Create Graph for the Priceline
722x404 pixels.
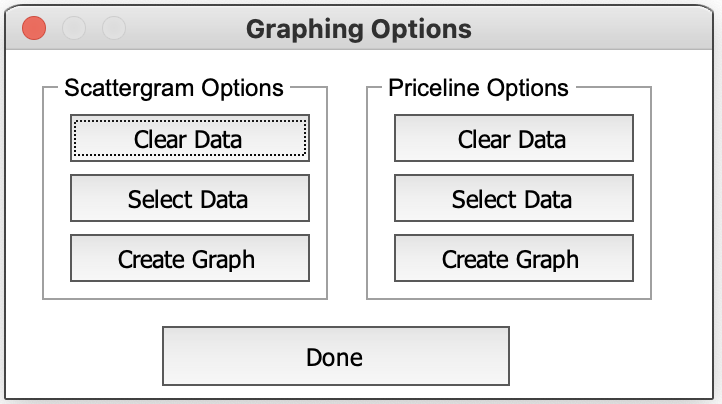coord(513,259)
